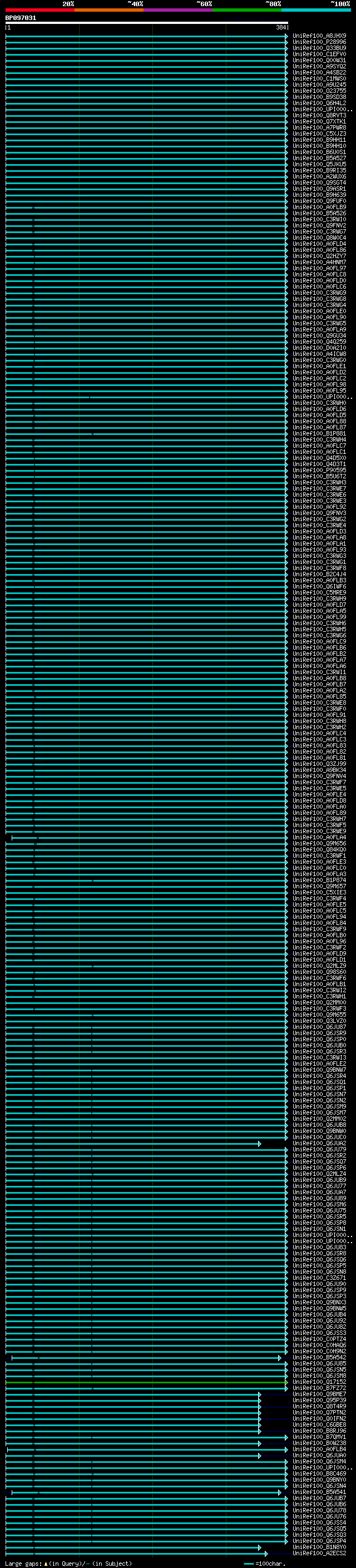This screenshot has height=1568, width=356.
Task: Click the Large gaps legend text
Action: coord(68,1564)
